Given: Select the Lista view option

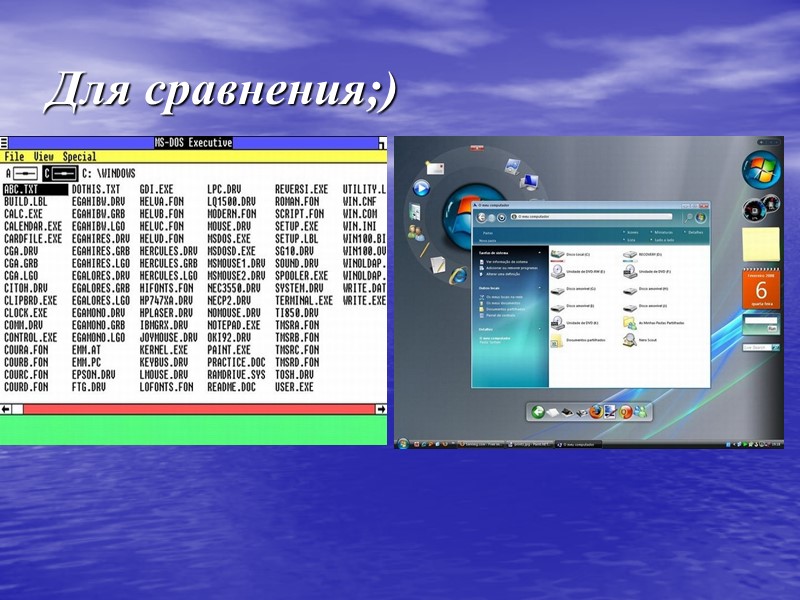Looking at the screenshot, I should click(630, 240).
